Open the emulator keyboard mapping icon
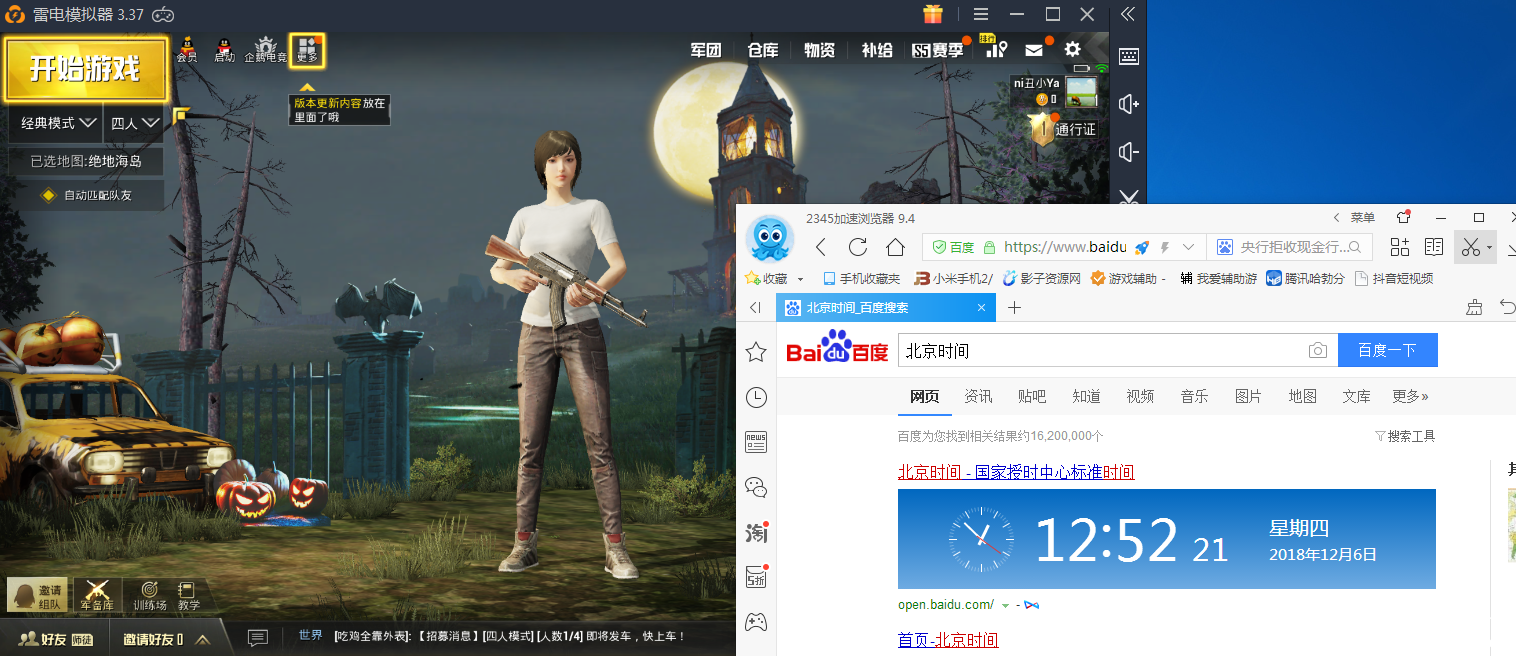The width and height of the screenshot is (1516, 656). [x=1128, y=56]
